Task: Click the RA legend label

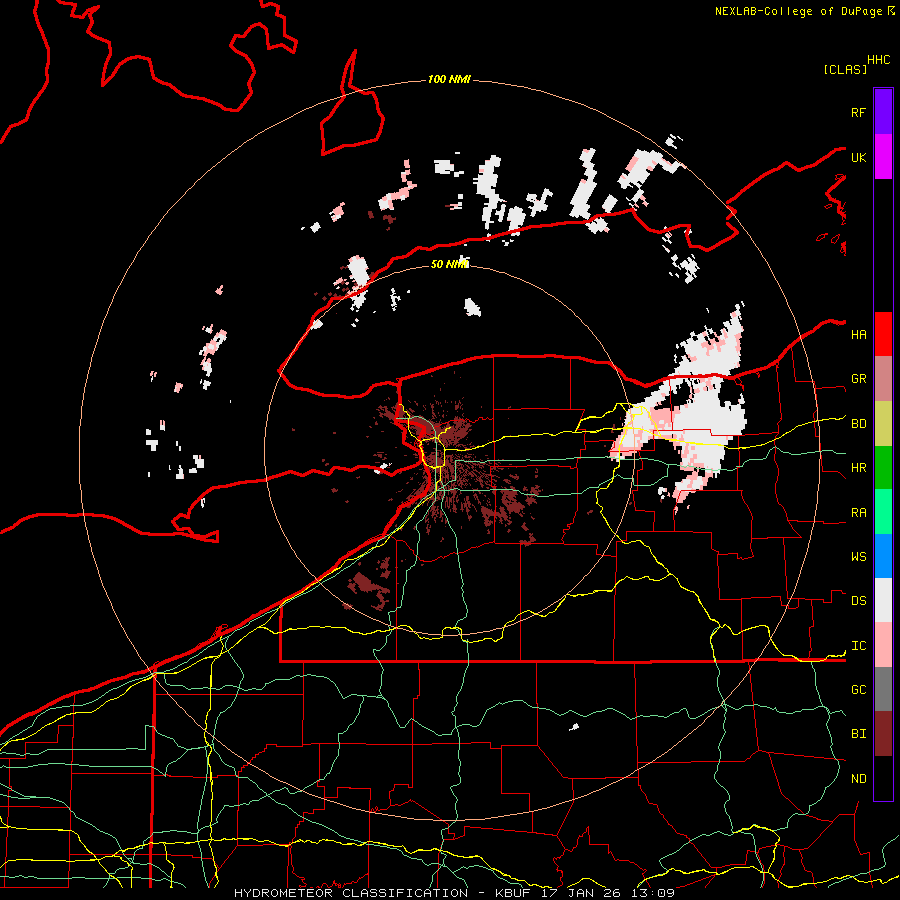Action: [858, 513]
